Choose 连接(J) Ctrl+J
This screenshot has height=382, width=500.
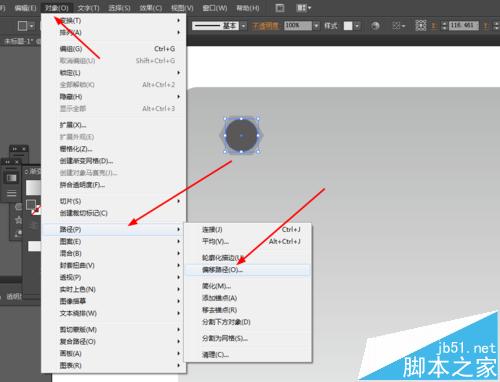248,230
